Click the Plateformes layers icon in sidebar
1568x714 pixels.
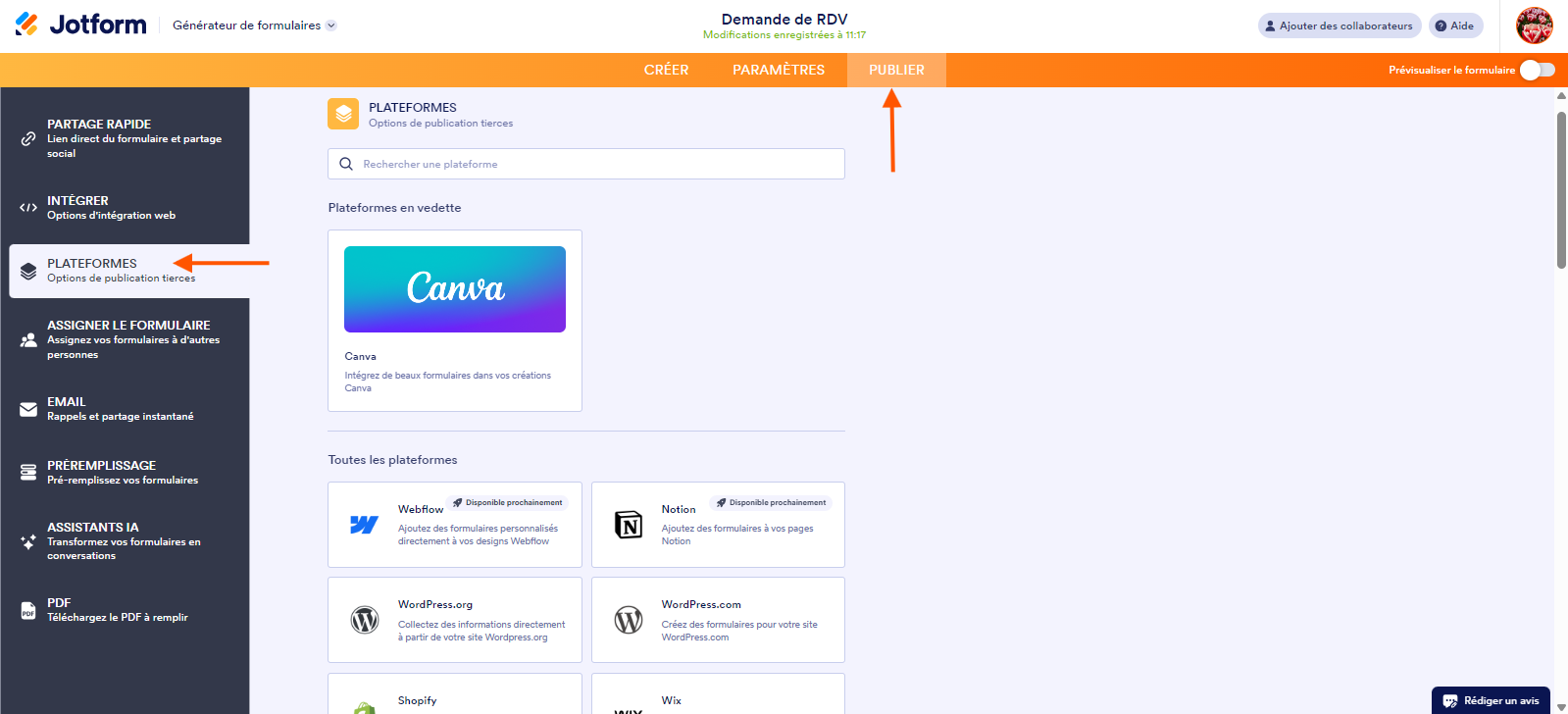[28, 271]
